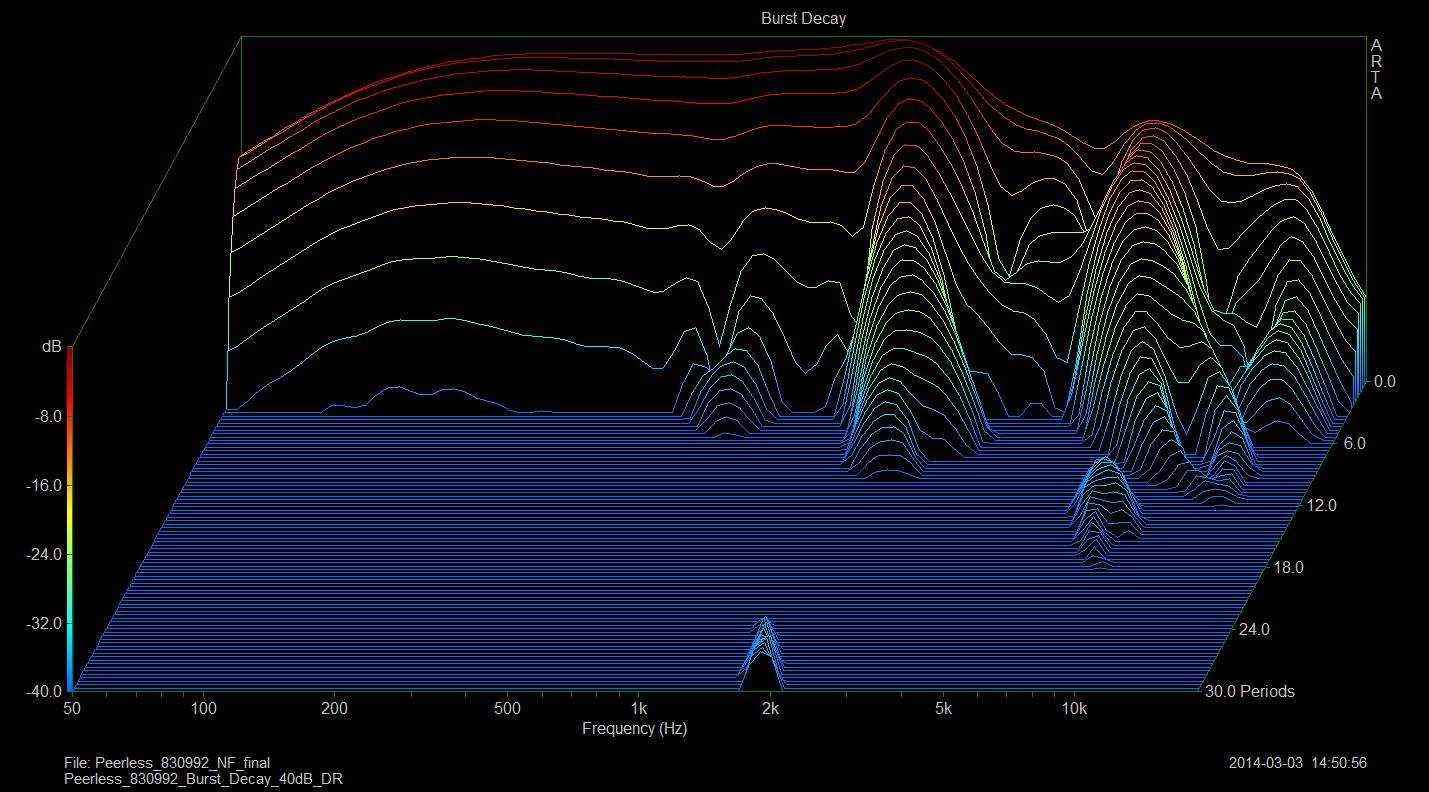This screenshot has height=792, width=1429.
Task: Click the 10k frequency tick label
Action: click(x=1074, y=709)
